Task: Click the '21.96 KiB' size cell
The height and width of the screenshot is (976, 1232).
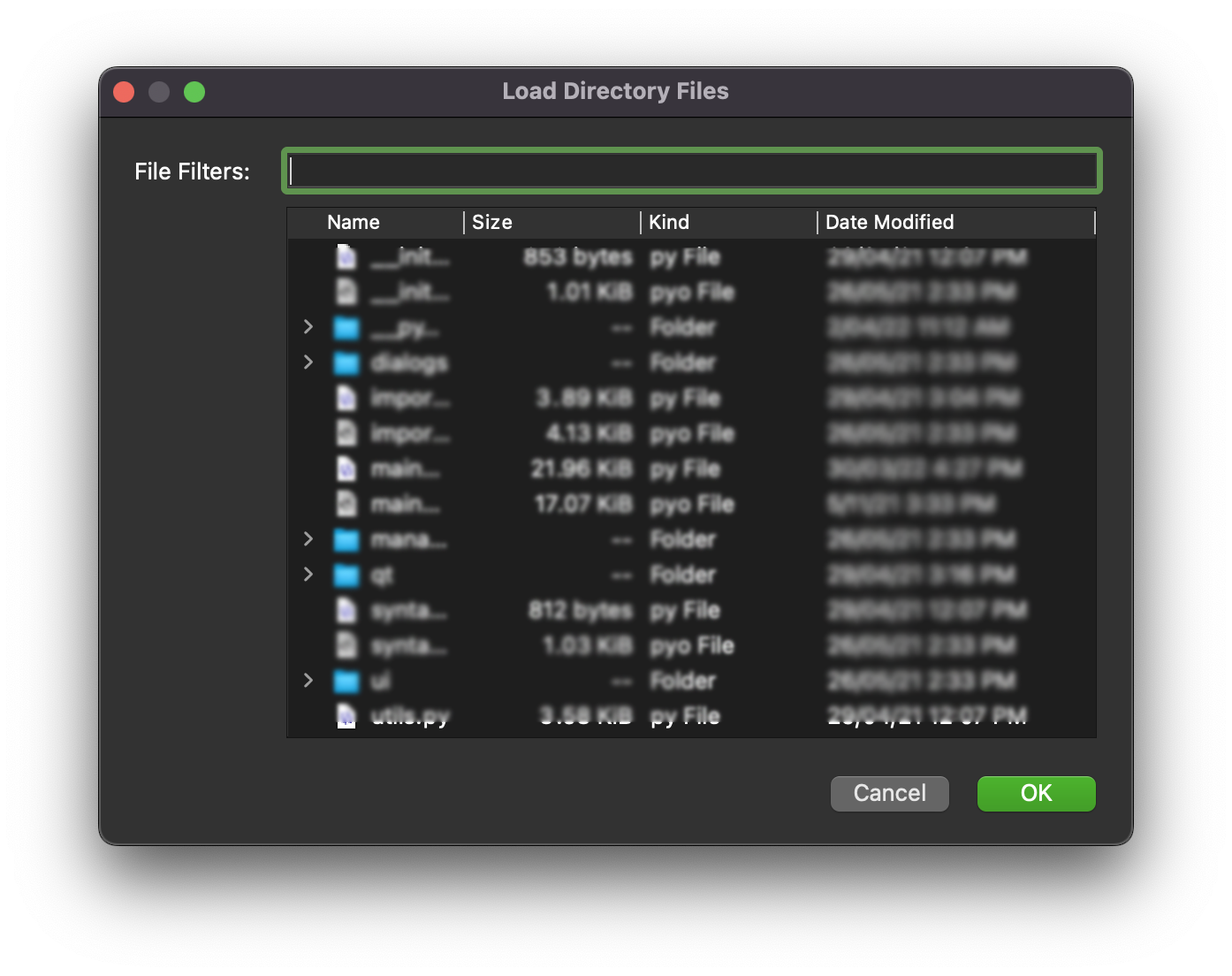Action: click(x=582, y=469)
